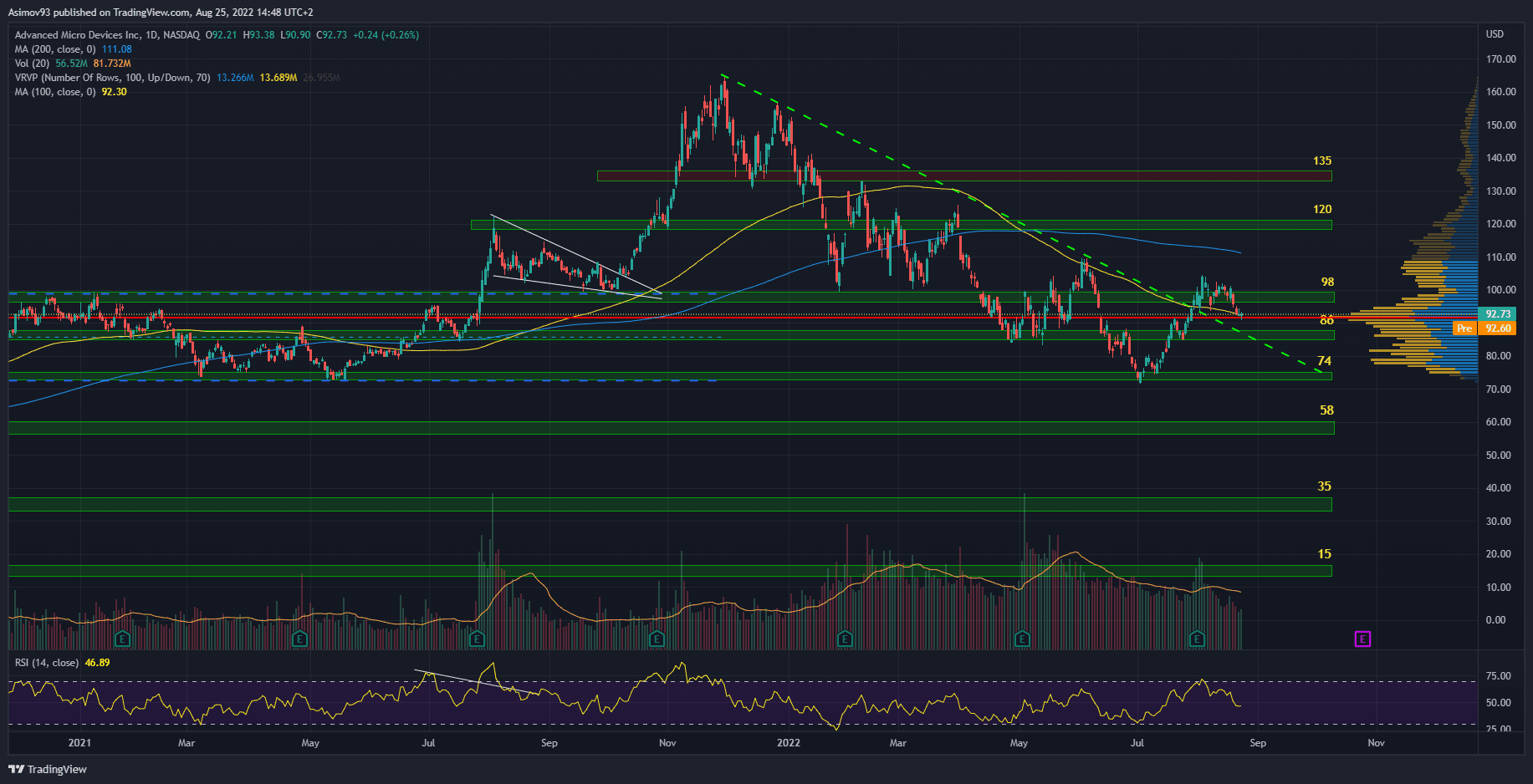Open earnings marker between 2022 and Mar
Image resolution: width=1533 pixels, height=784 pixels.
pyautogui.click(x=845, y=639)
